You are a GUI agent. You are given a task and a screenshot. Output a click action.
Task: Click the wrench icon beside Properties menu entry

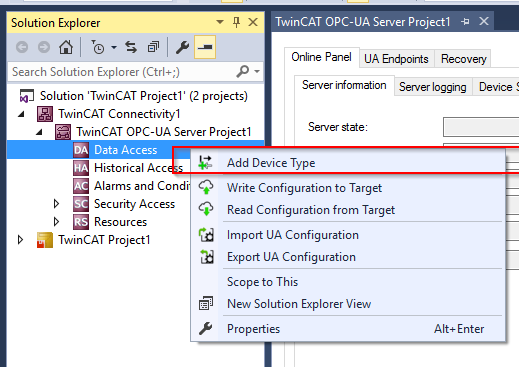[x=206, y=329]
